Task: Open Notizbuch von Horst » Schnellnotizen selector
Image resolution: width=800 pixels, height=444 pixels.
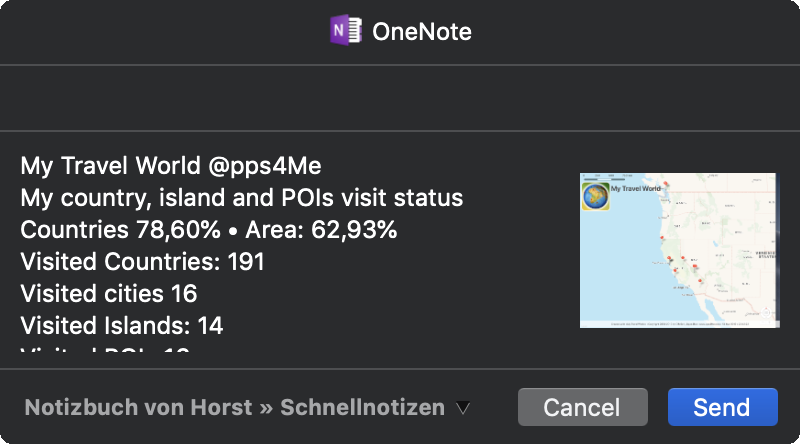Action: click(x=247, y=408)
